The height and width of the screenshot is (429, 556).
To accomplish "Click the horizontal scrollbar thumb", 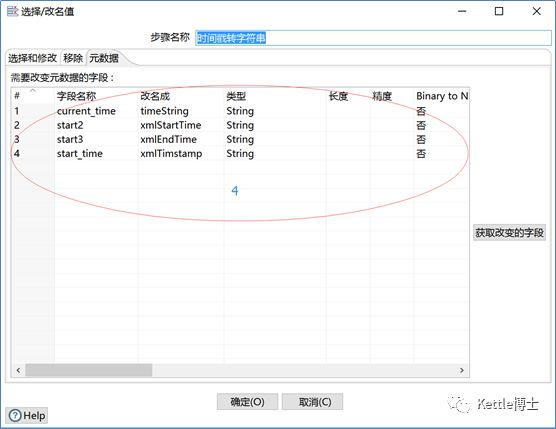I will [89, 370].
